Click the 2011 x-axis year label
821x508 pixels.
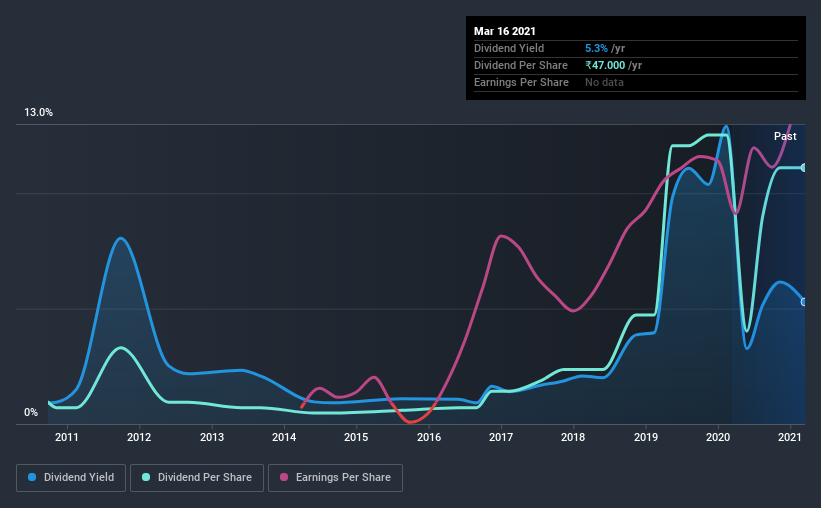66,437
